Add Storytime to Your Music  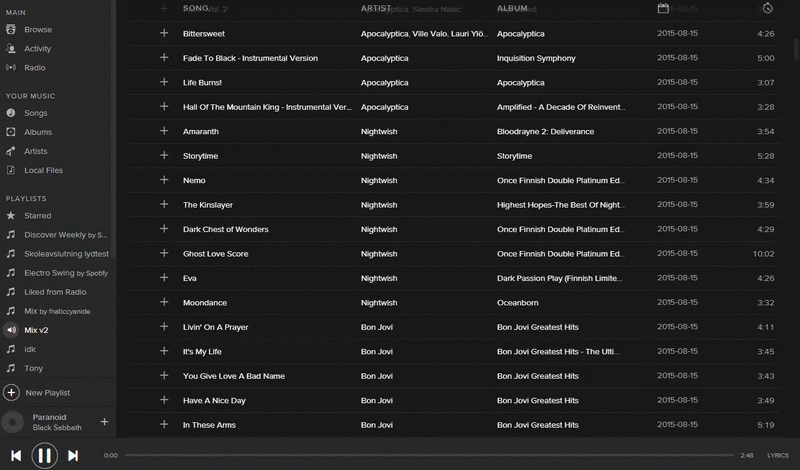[x=164, y=156]
